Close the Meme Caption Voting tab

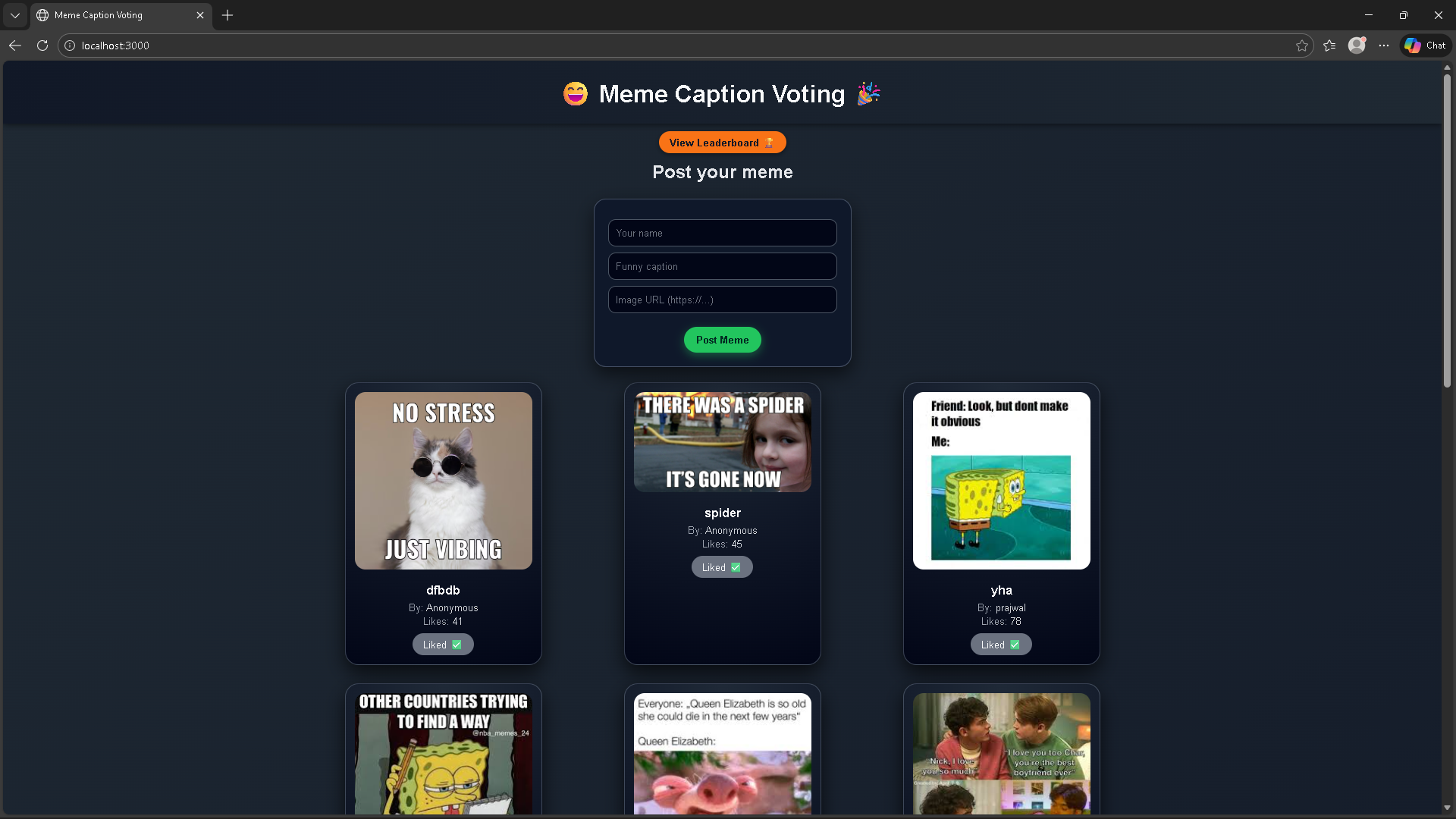[200, 15]
